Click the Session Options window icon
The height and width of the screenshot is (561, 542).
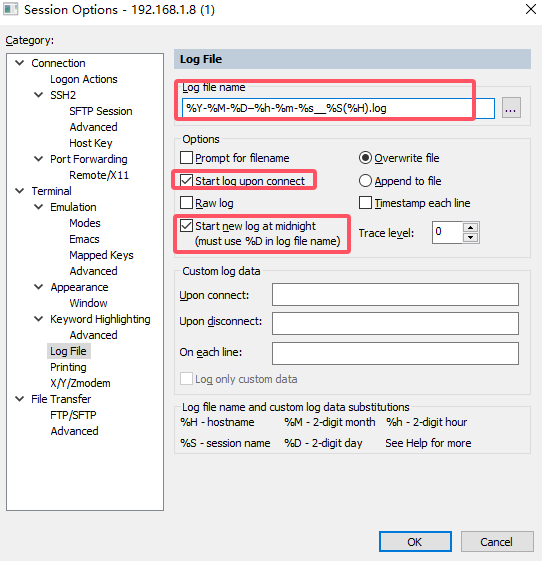point(10,9)
